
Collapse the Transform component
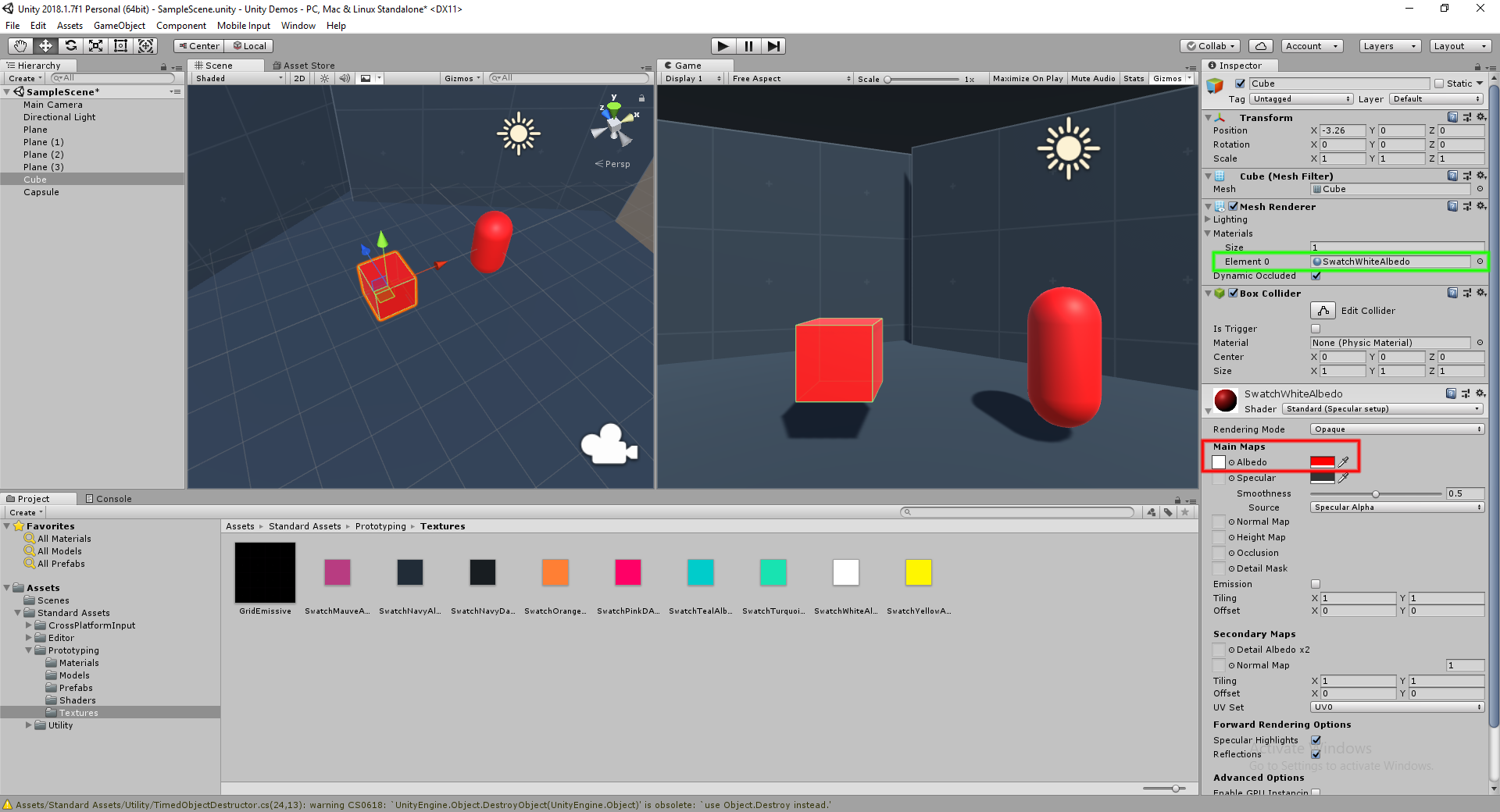point(1209,117)
